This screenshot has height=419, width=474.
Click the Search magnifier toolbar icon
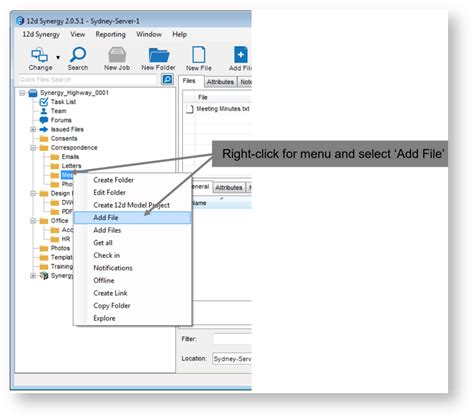(78, 54)
